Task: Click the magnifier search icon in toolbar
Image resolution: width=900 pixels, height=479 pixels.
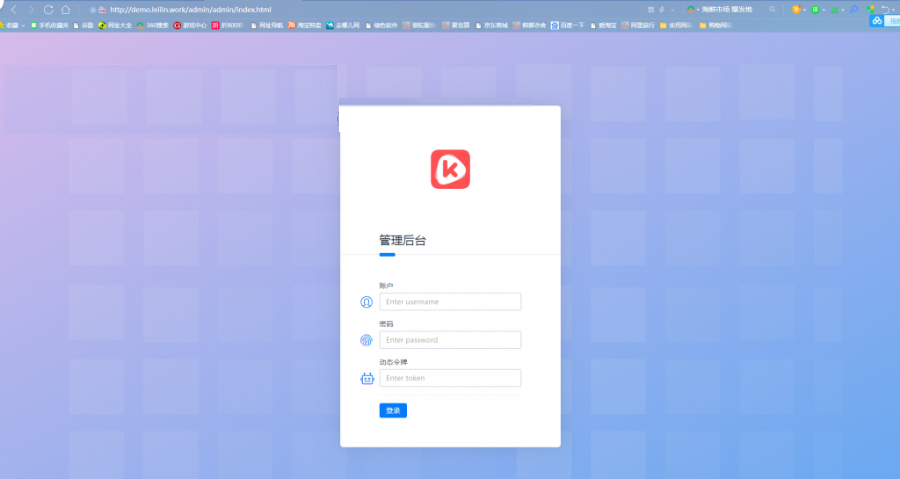Action: click(773, 10)
